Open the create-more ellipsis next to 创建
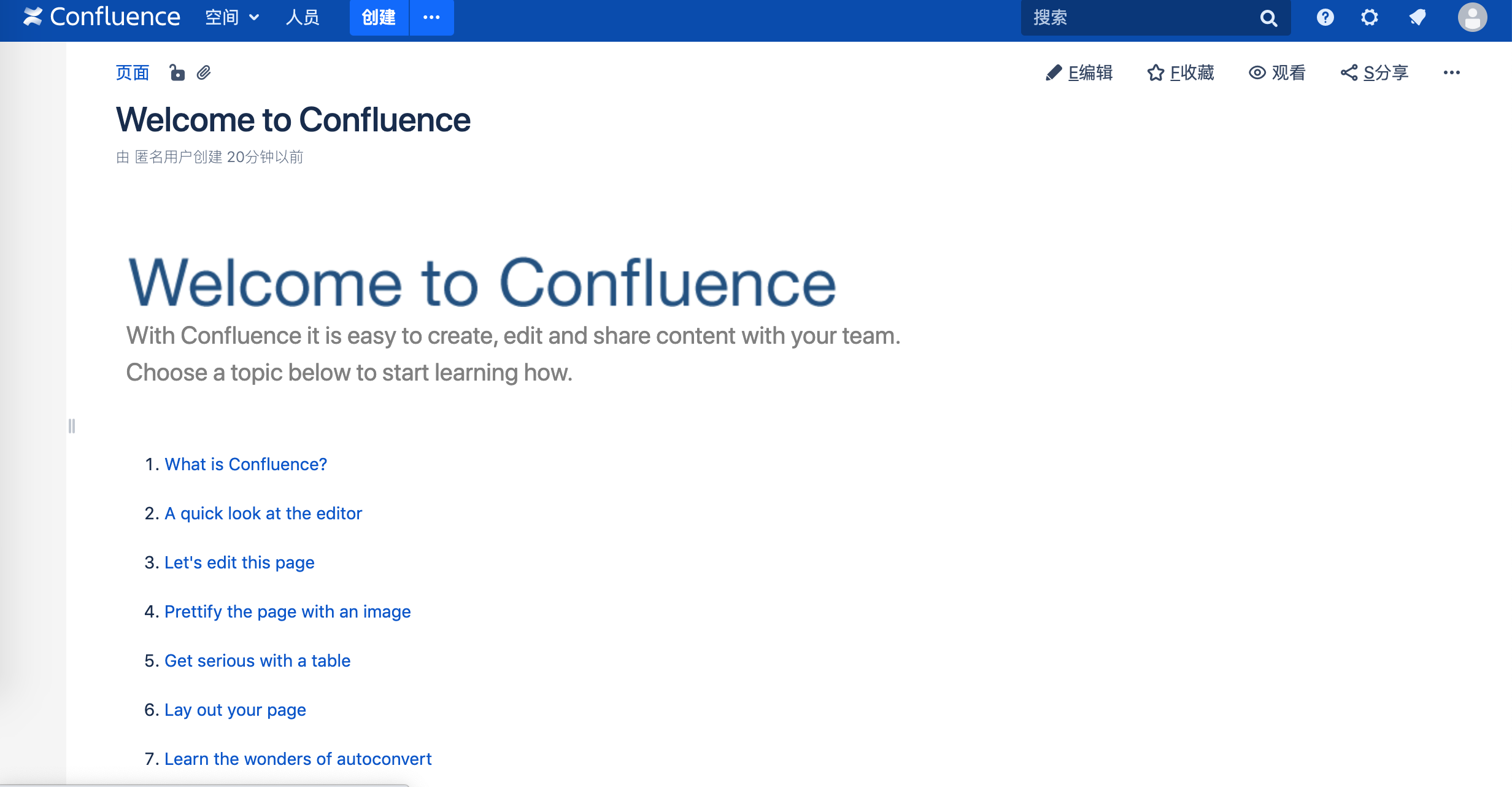 pyautogui.click(x=431, y=17)
